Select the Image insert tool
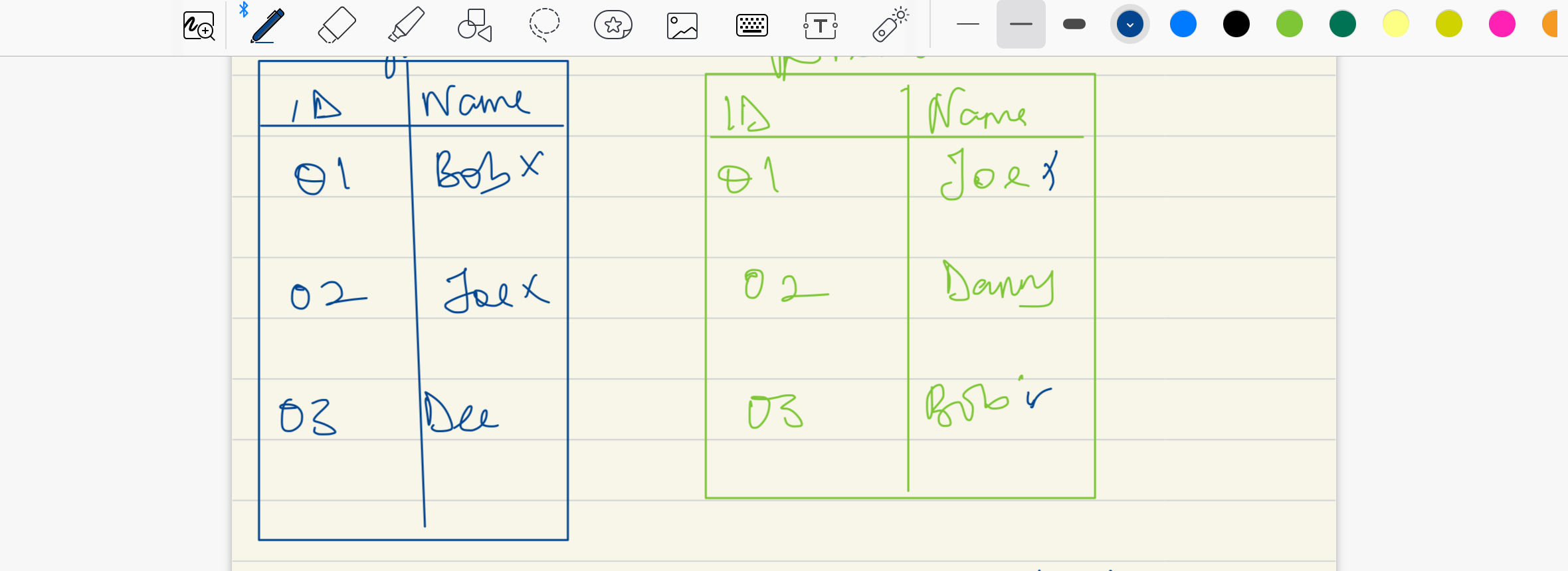 (682, 26)
